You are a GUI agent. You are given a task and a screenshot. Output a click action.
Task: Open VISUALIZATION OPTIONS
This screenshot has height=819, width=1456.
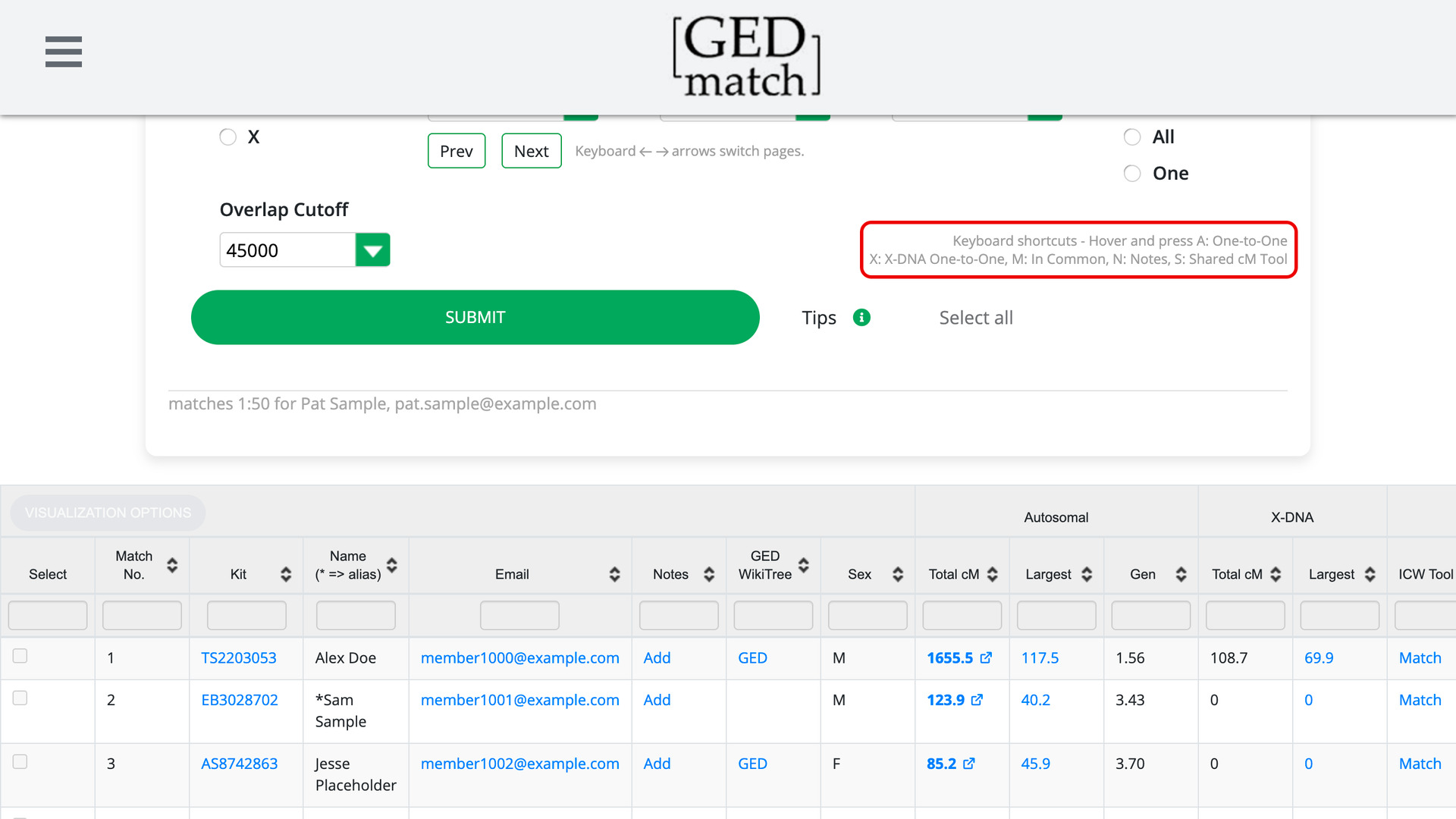click(108, 513)
